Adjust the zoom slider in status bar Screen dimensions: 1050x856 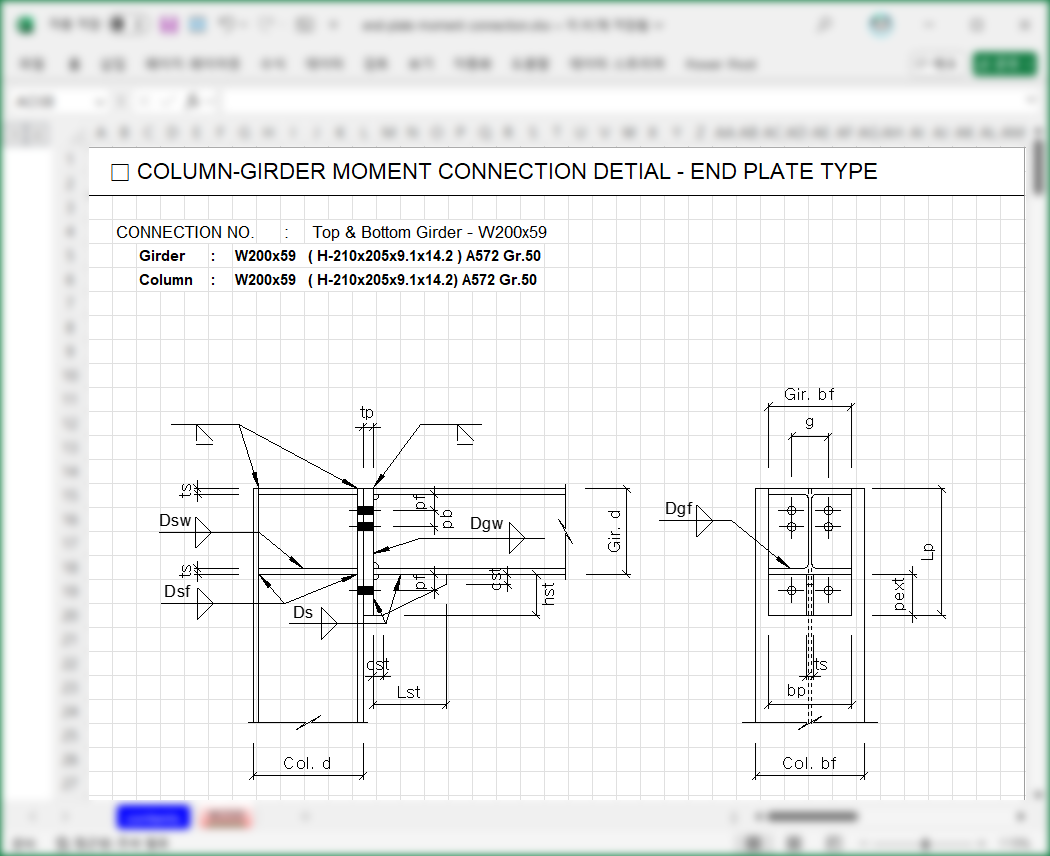tap(926, 841)
